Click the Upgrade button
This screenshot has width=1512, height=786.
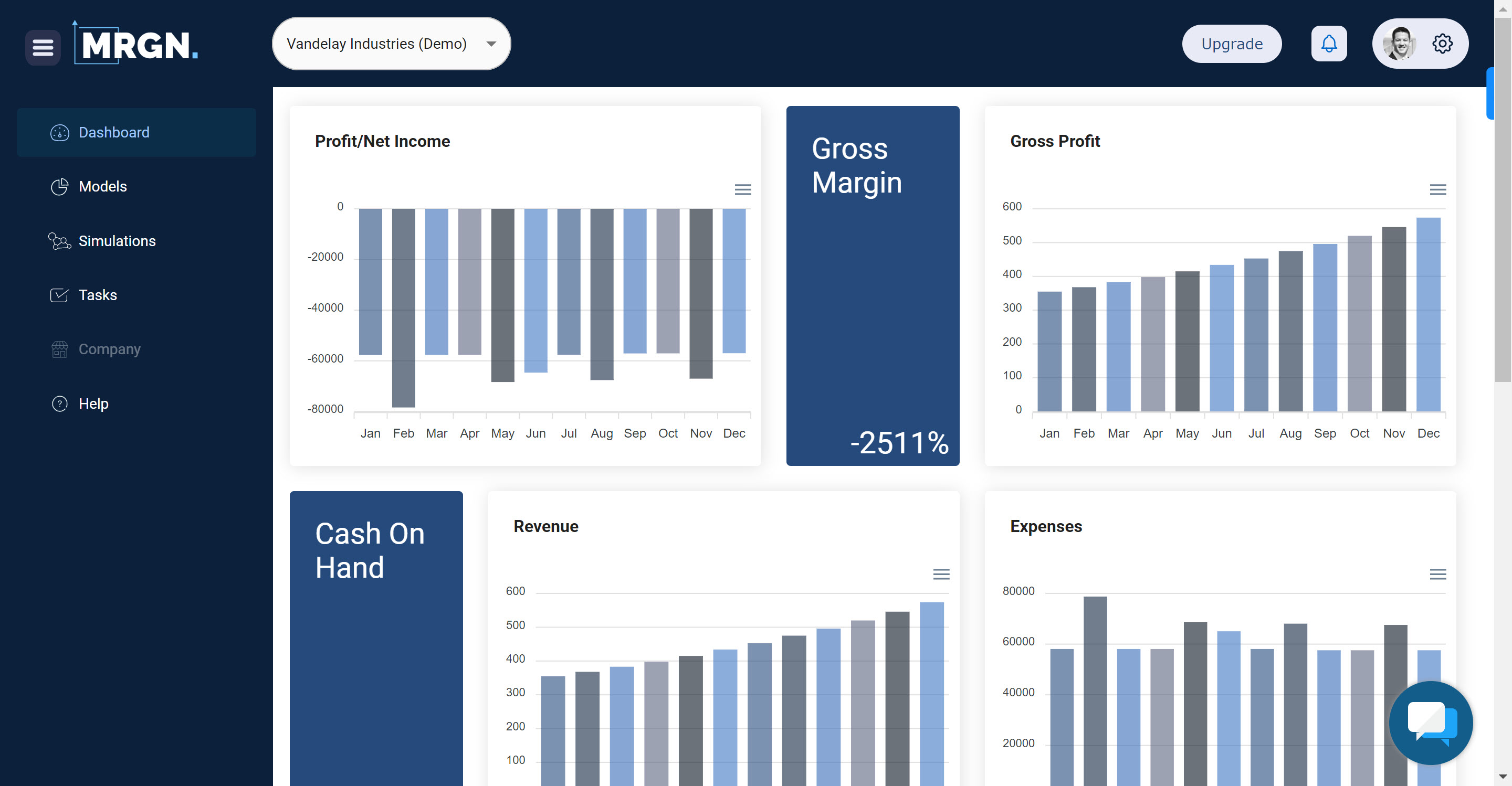(x=1232, y=44)
